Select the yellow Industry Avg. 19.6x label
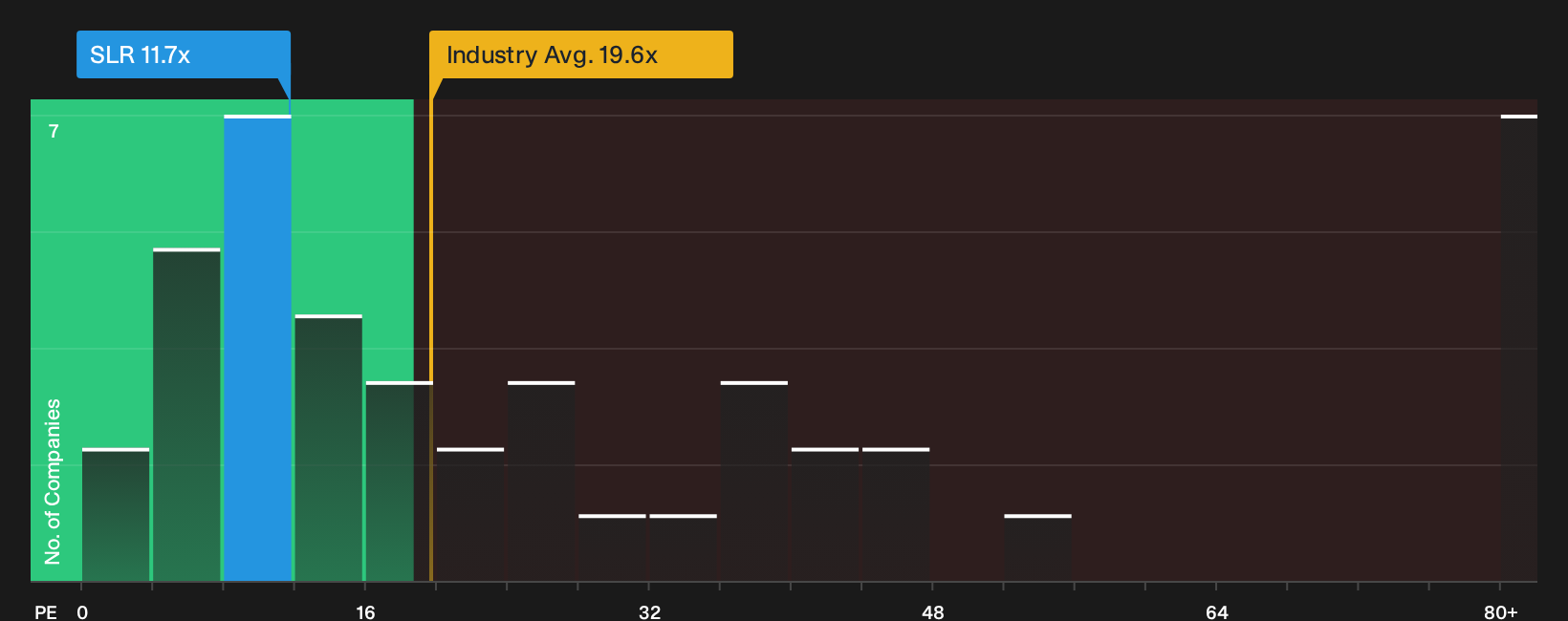 (581, 54)
